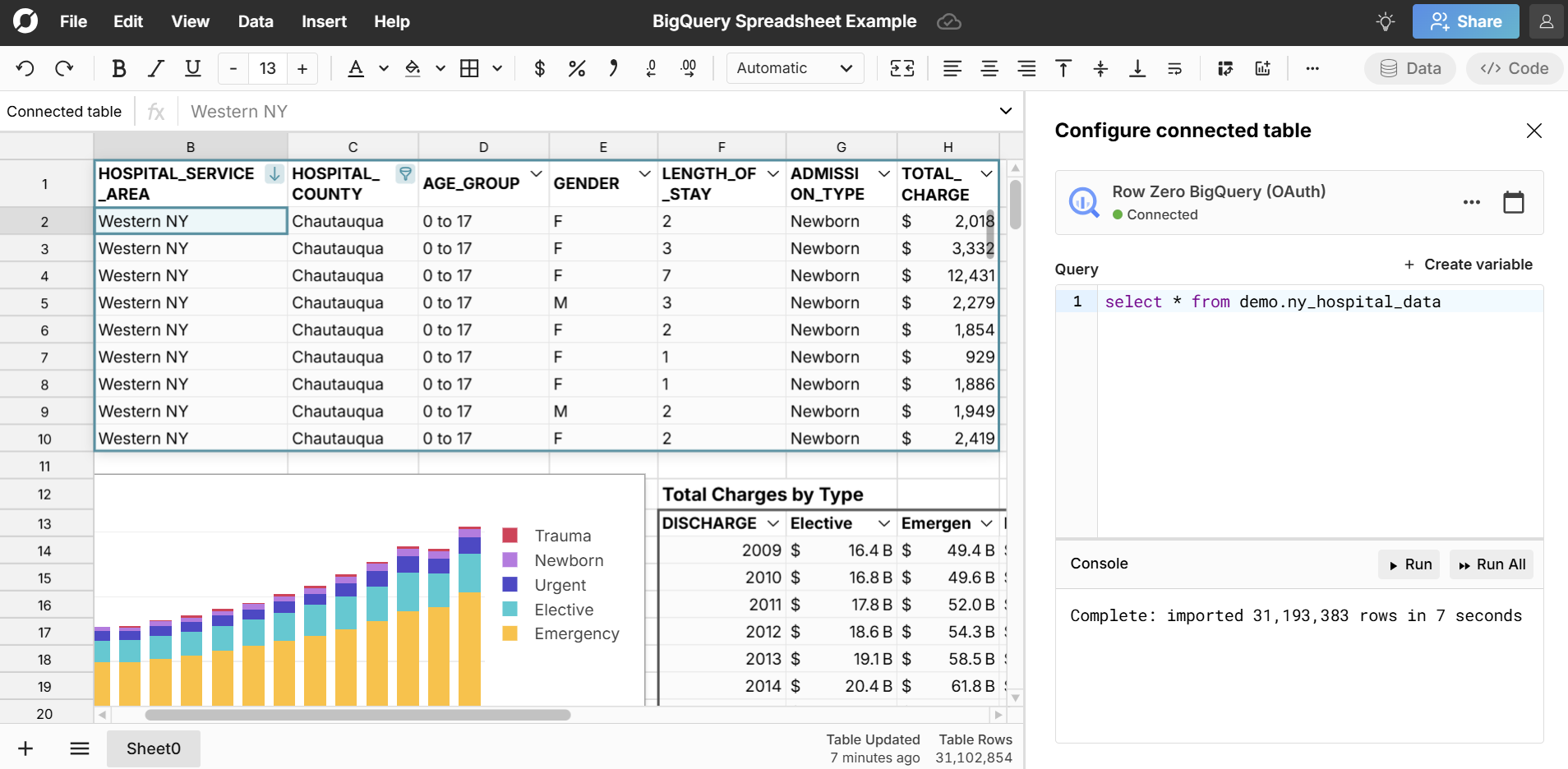This screenshot has width=1568, height=769.
Task: Click the merge cells icon
Action: coord(902,68)
